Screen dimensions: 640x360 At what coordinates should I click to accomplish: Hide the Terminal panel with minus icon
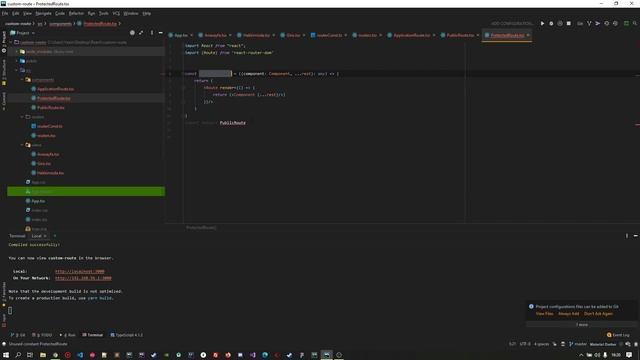coord(636,236)
